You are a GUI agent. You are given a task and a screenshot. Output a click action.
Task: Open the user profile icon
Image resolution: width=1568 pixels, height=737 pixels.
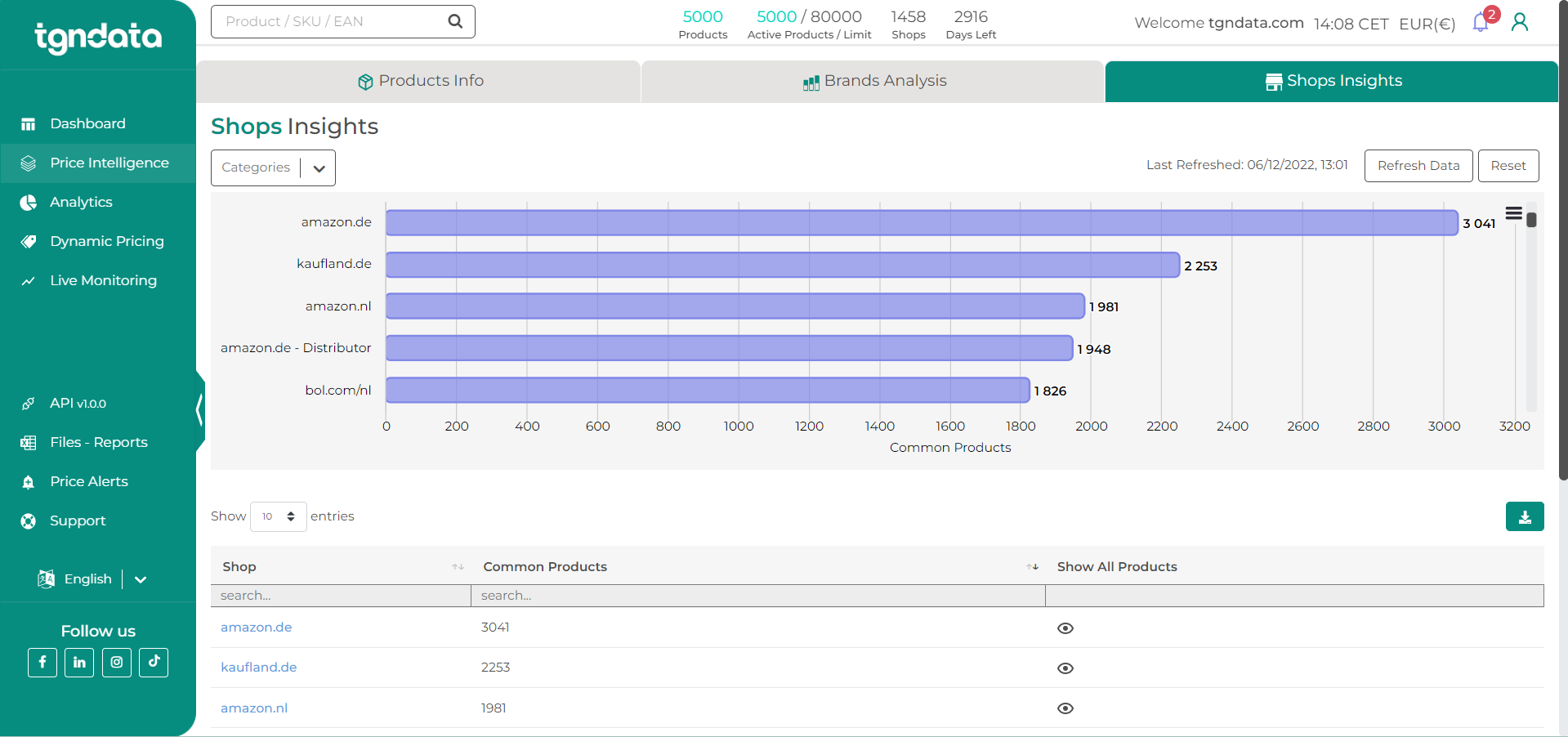point(1520,22)
